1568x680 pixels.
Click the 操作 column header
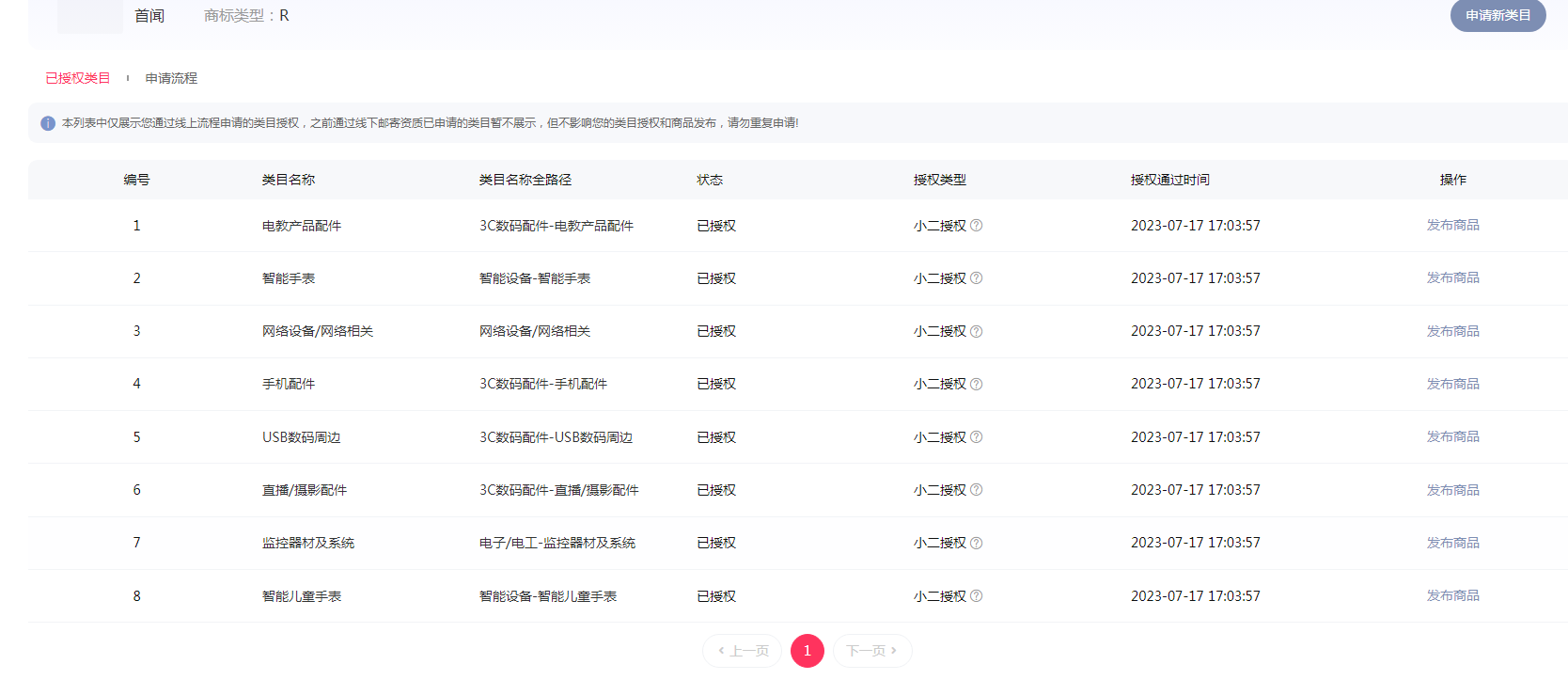(1452, 180)
